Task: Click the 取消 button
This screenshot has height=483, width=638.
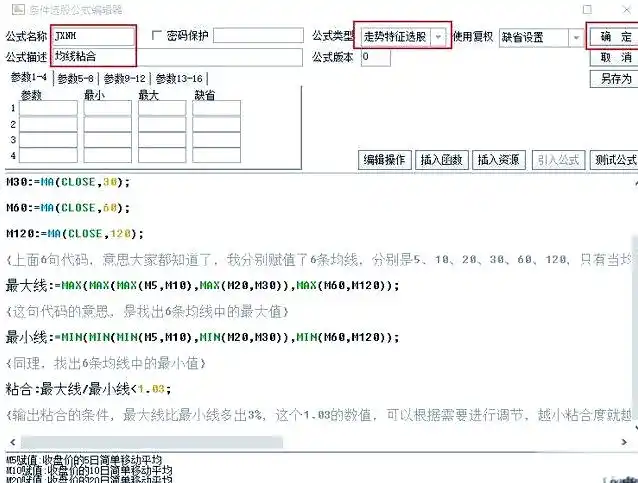Action: click(615, 58)
